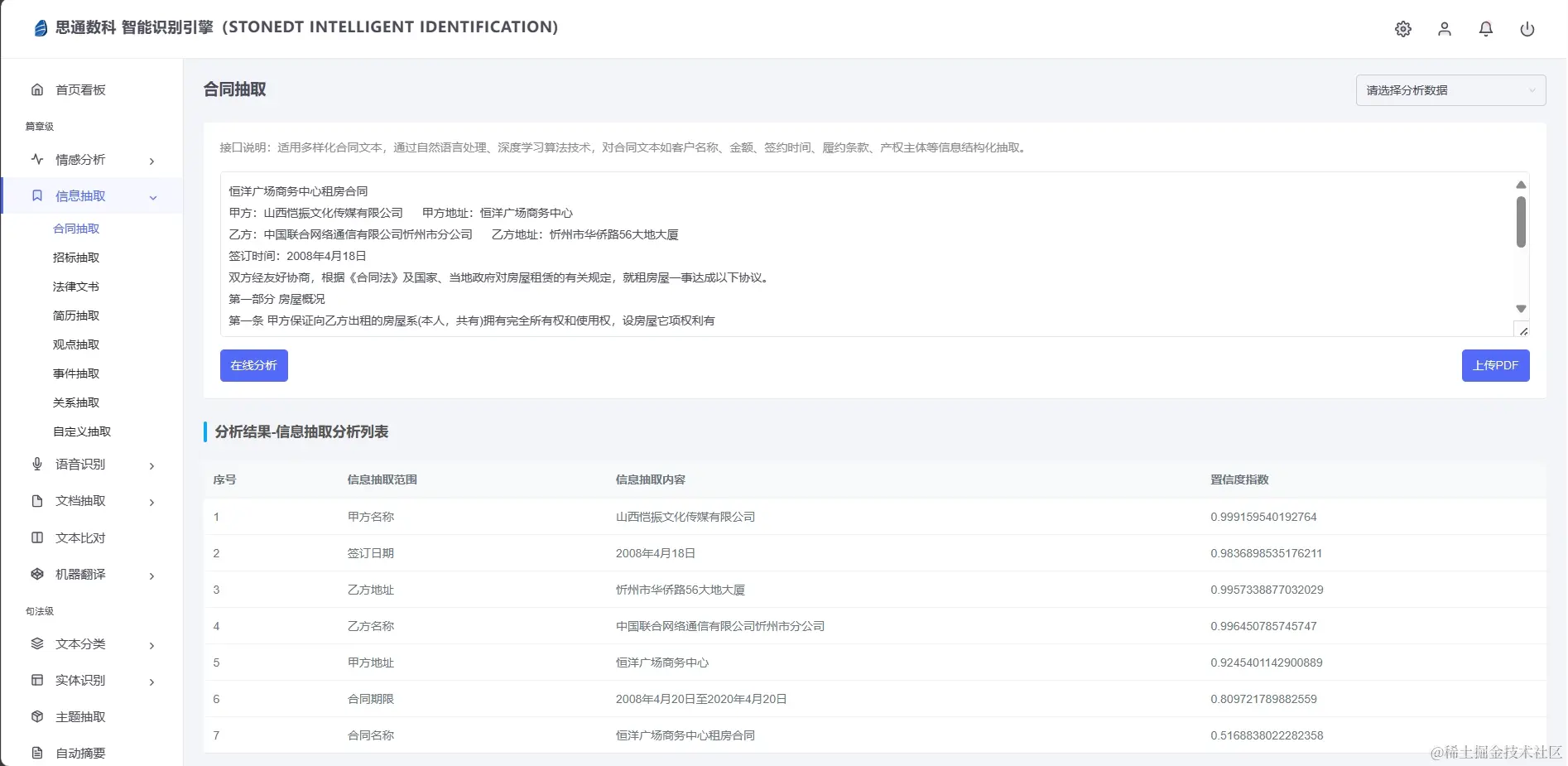
Task: Expand the 机器翻译 submenu chevron
Action: (152, 576)
